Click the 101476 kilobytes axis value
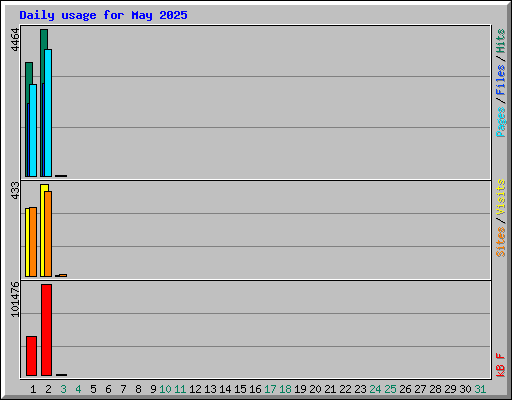Viewport: 512px width, 400px height. (x=15, y=299)
